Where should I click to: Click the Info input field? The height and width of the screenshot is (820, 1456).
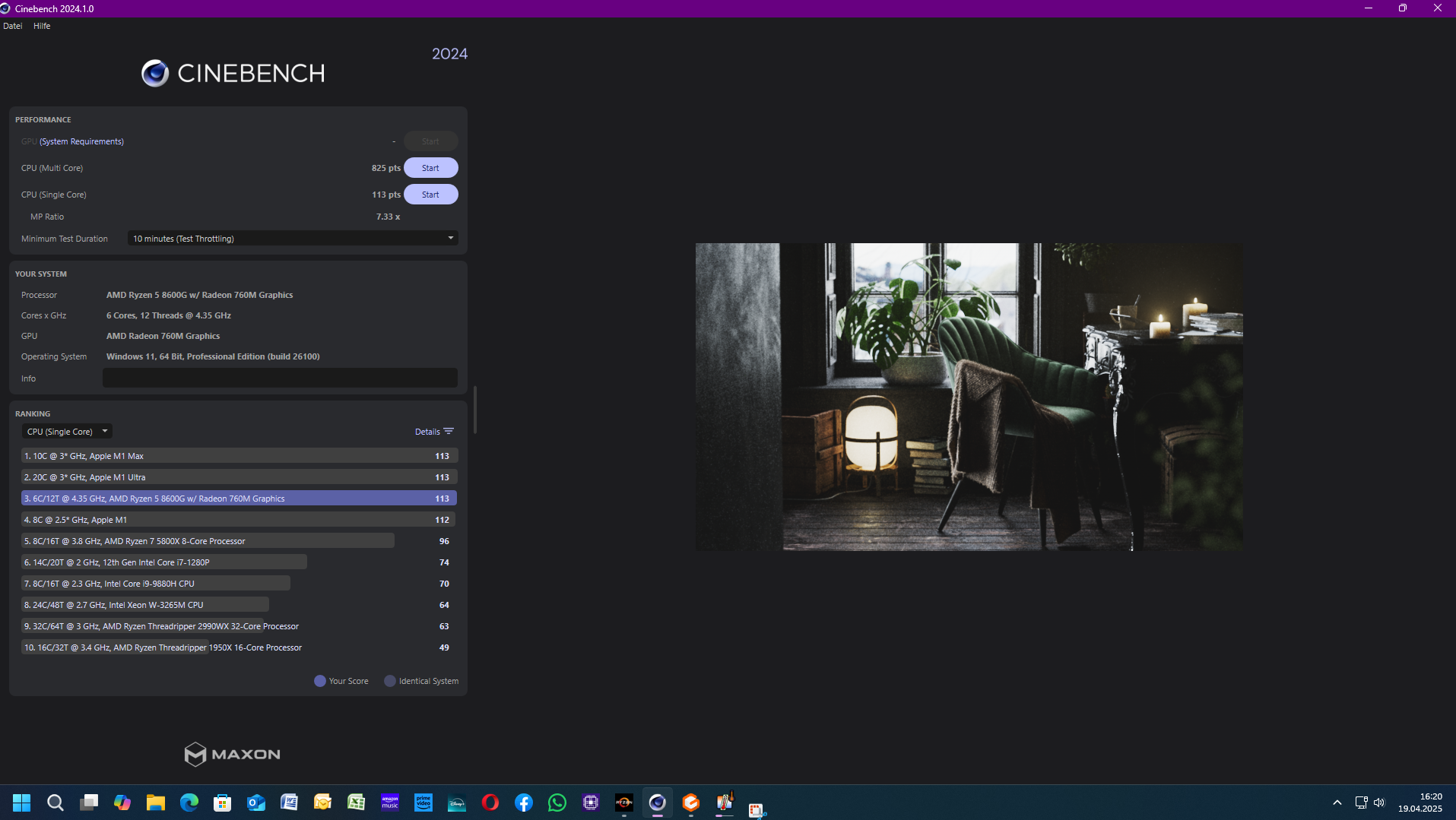(x=280, y=378)
